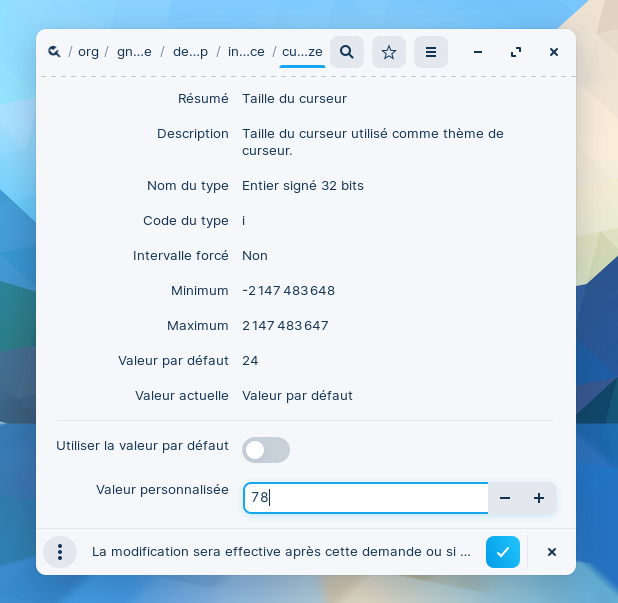
Task: Open the key search button
Action: 347,52
